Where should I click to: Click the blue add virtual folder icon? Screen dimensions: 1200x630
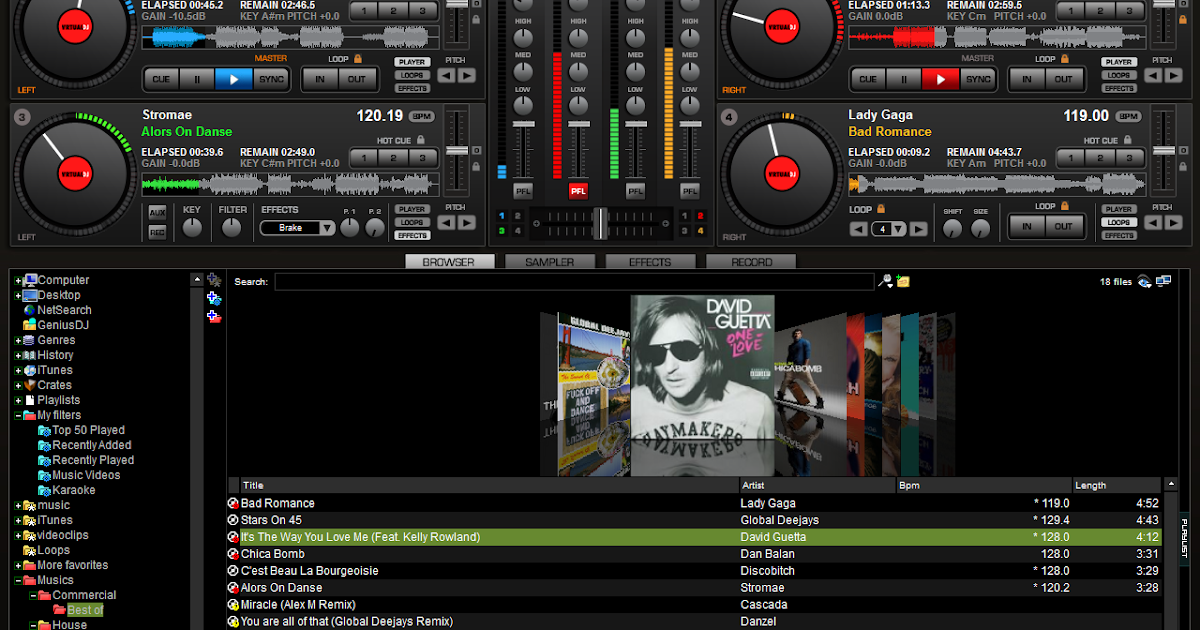(x=213, y=298)
